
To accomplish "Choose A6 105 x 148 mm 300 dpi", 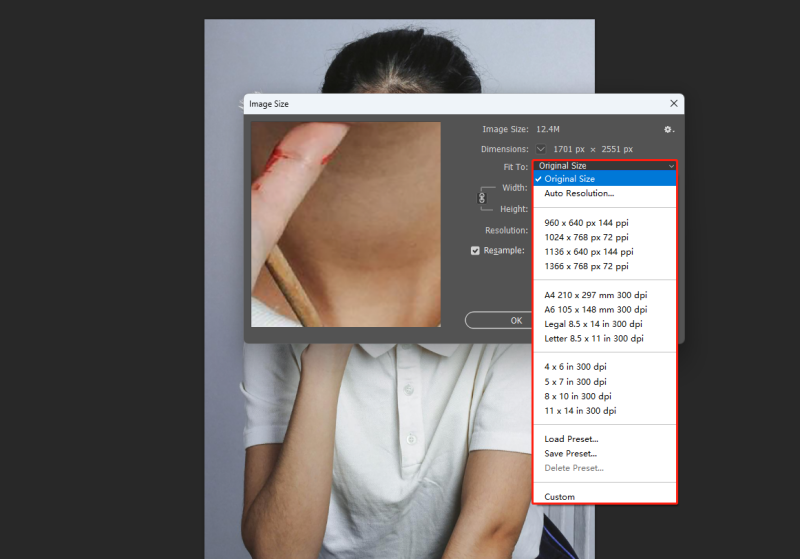I will (605, 310).
